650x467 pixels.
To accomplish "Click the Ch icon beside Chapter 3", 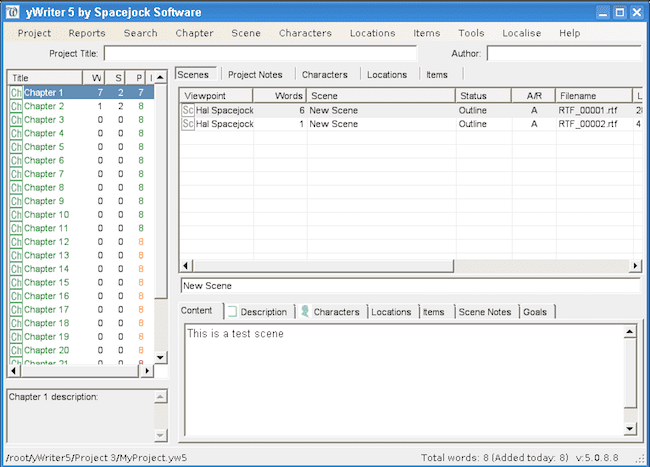I will (16, 120).
